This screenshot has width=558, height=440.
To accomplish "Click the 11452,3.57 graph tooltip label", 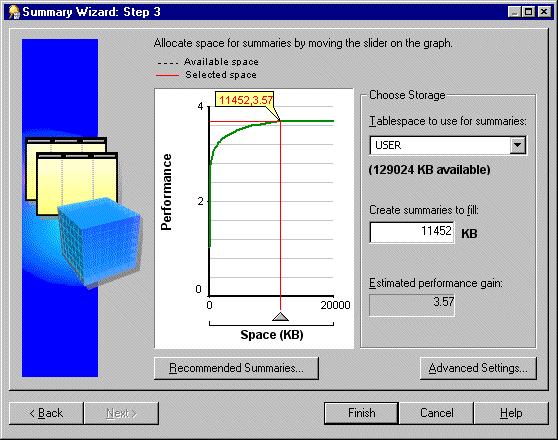I will click(x=245, y=100).
